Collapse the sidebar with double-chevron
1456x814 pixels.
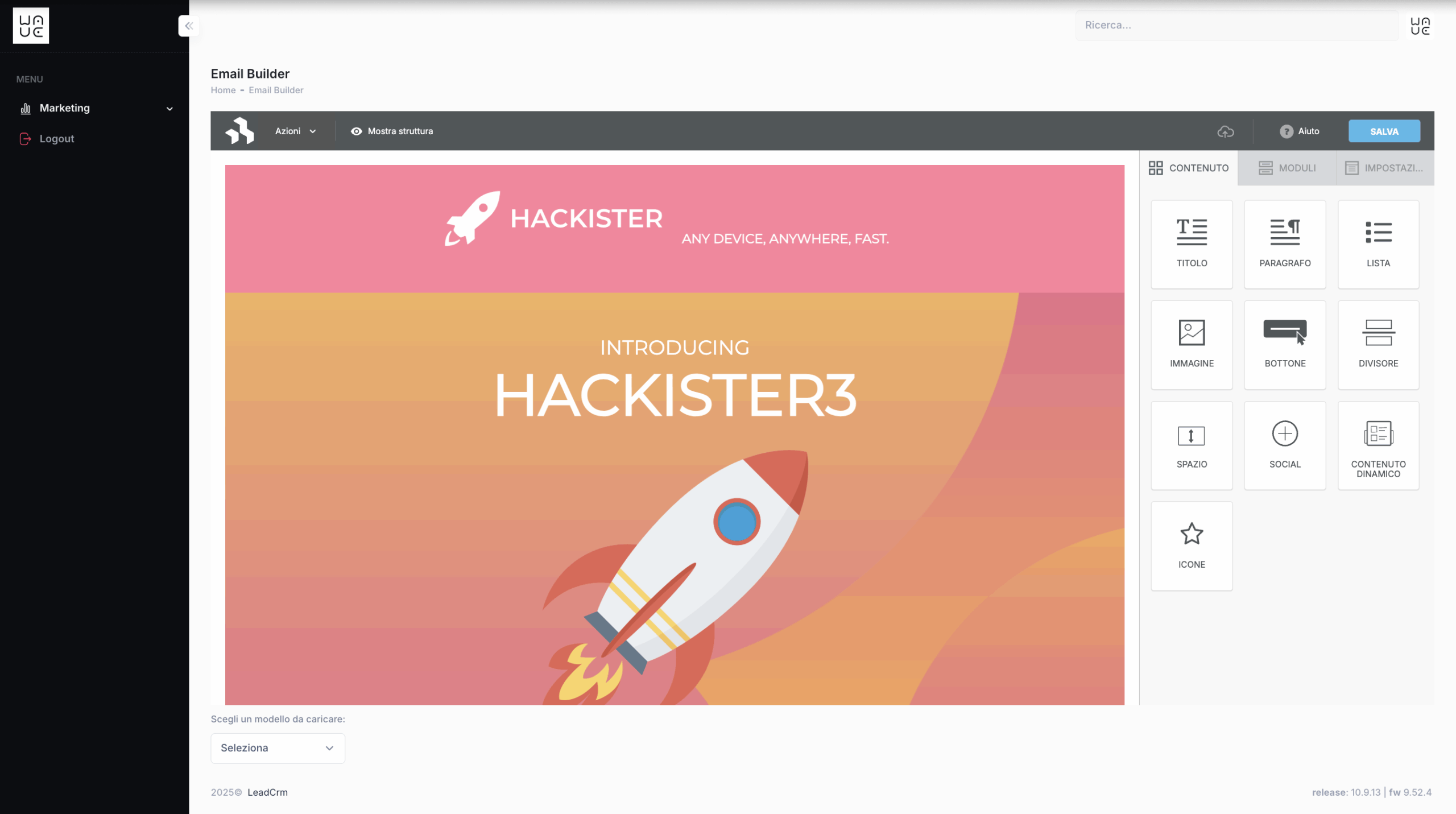pos(189,26)
